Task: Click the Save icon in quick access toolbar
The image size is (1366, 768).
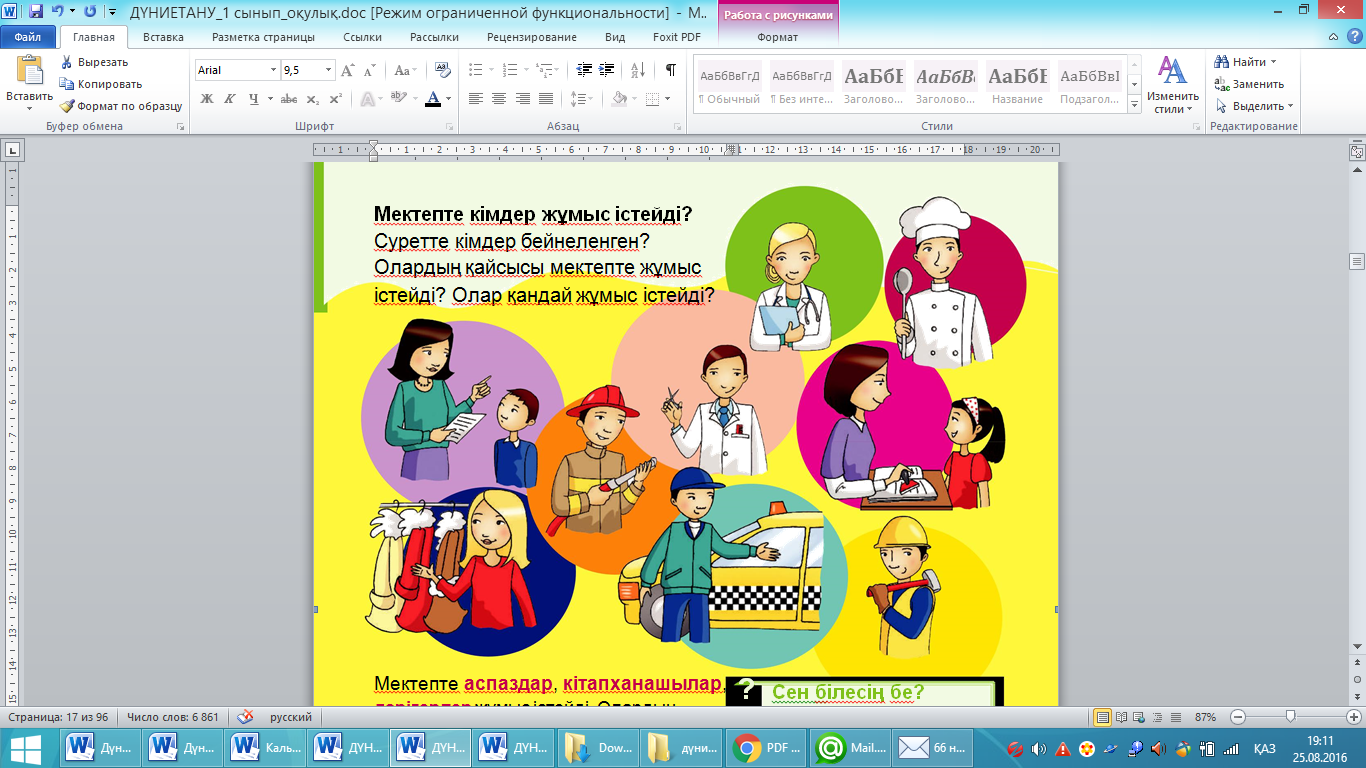Action: click(x=36, y=12)
